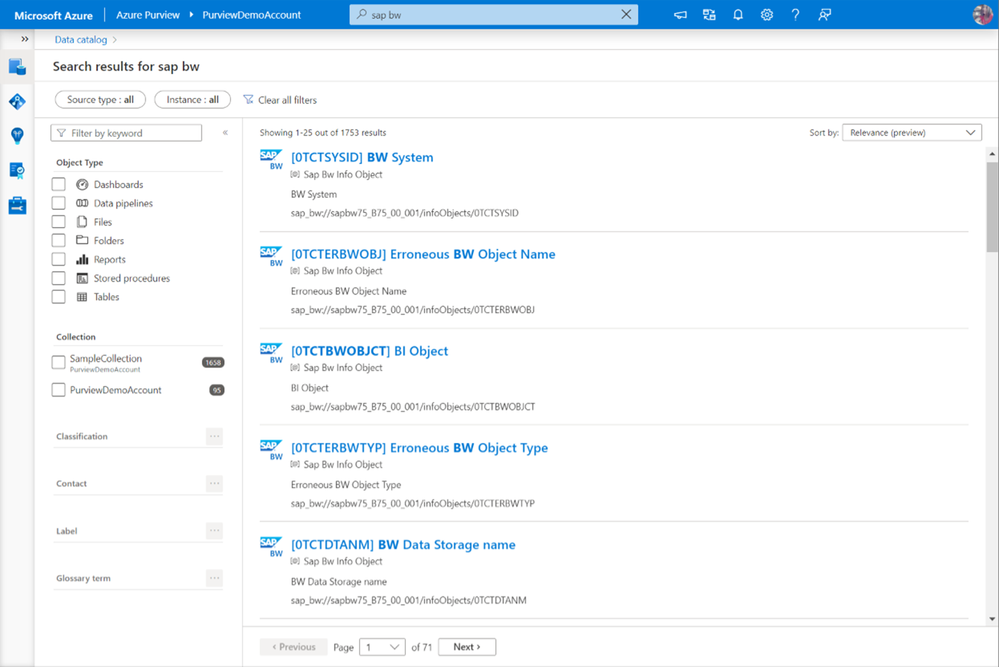999x667 pixels.
Task: Click the SAP BW icon for 0TCTDTANM
Action: click(x=271, y=547)
